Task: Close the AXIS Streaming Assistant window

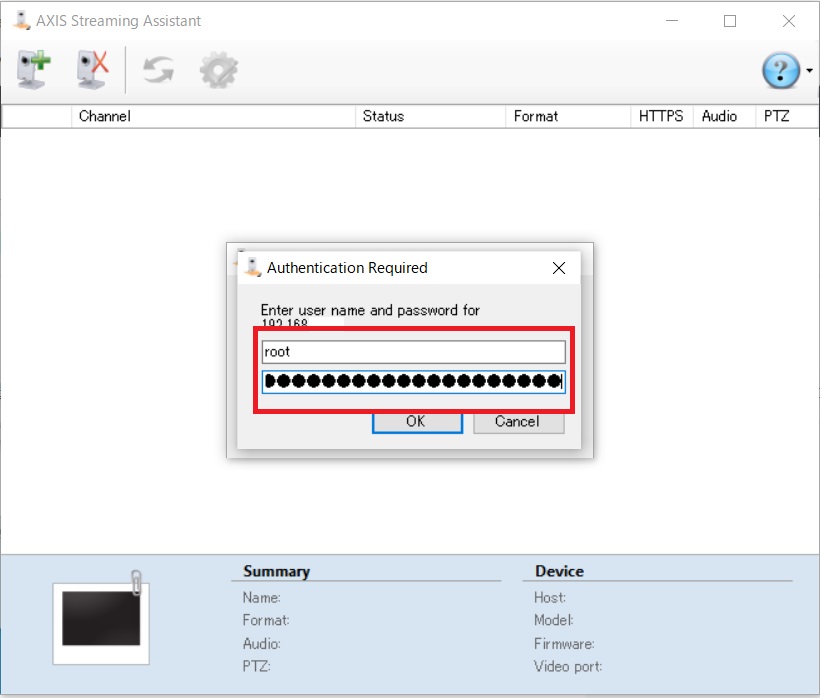Action: click(x=789, y=21)
